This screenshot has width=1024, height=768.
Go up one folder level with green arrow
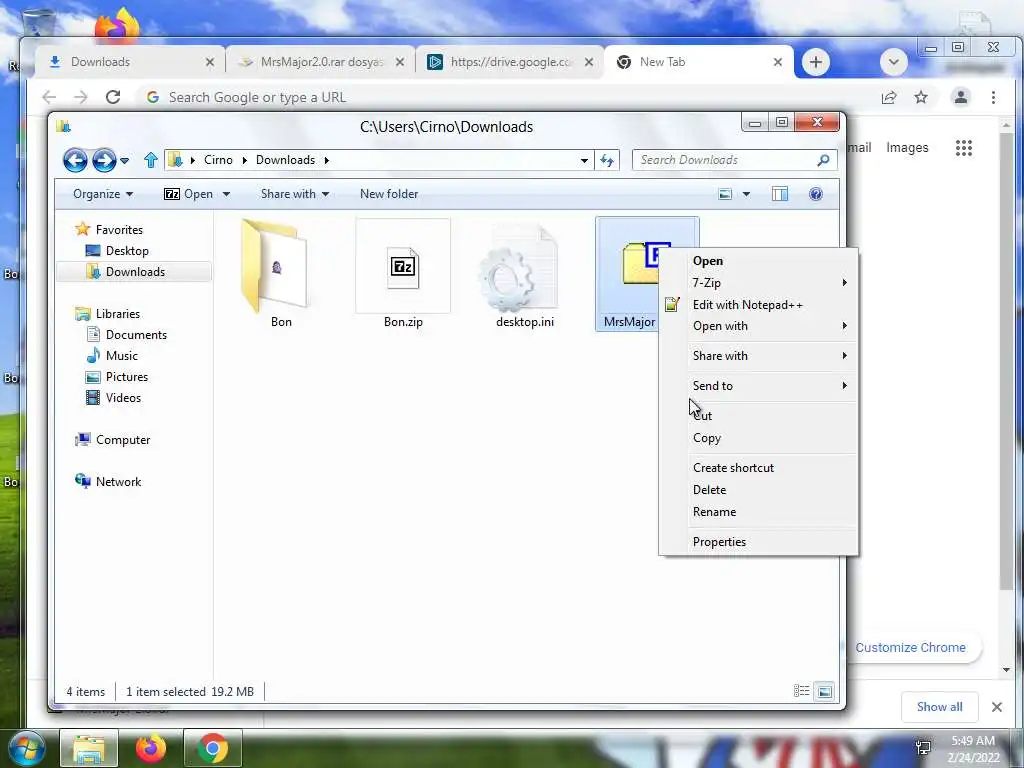[151, 160]
